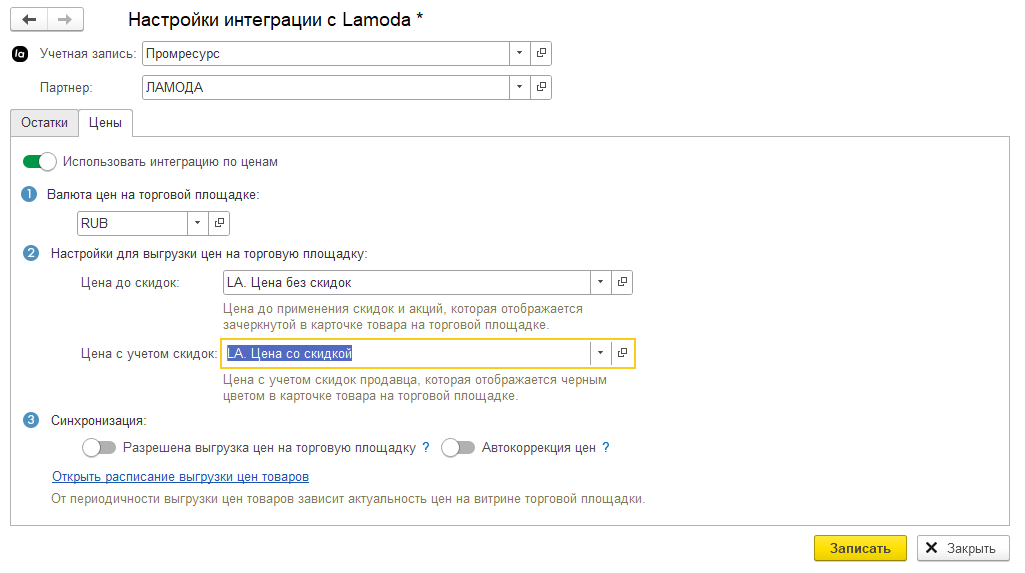The height and width of the screenshot is (573, 1025).
Task: Open the расписание выгрузки цен товаров link
Action: (180, 476)
